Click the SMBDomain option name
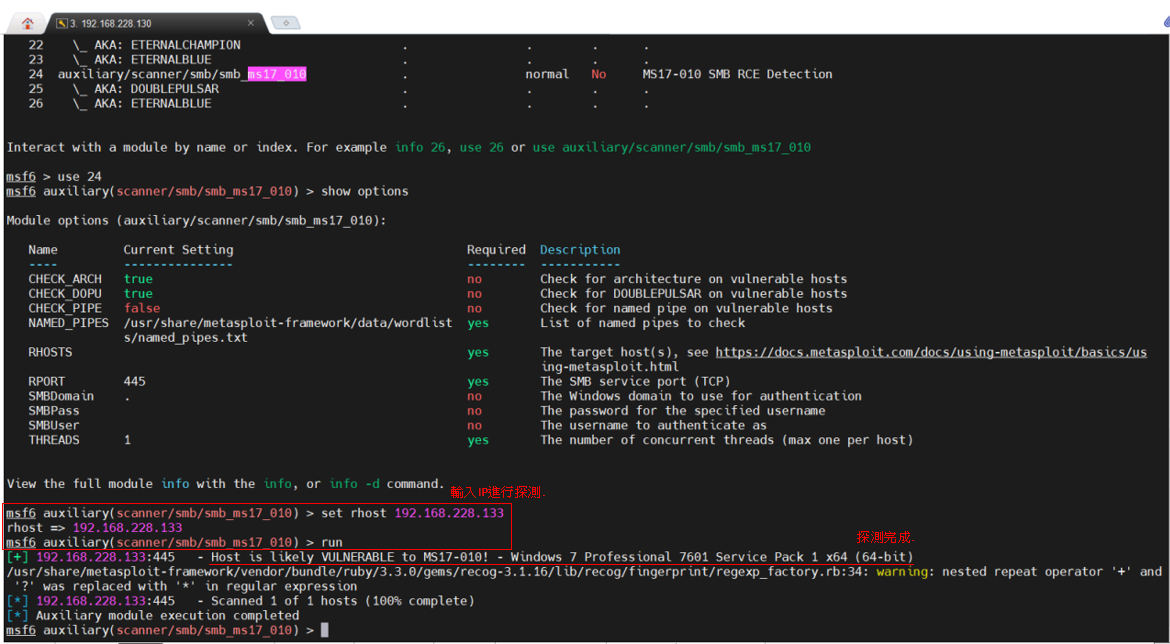This screenshot has height=644, width=1170. pos(61,396)
